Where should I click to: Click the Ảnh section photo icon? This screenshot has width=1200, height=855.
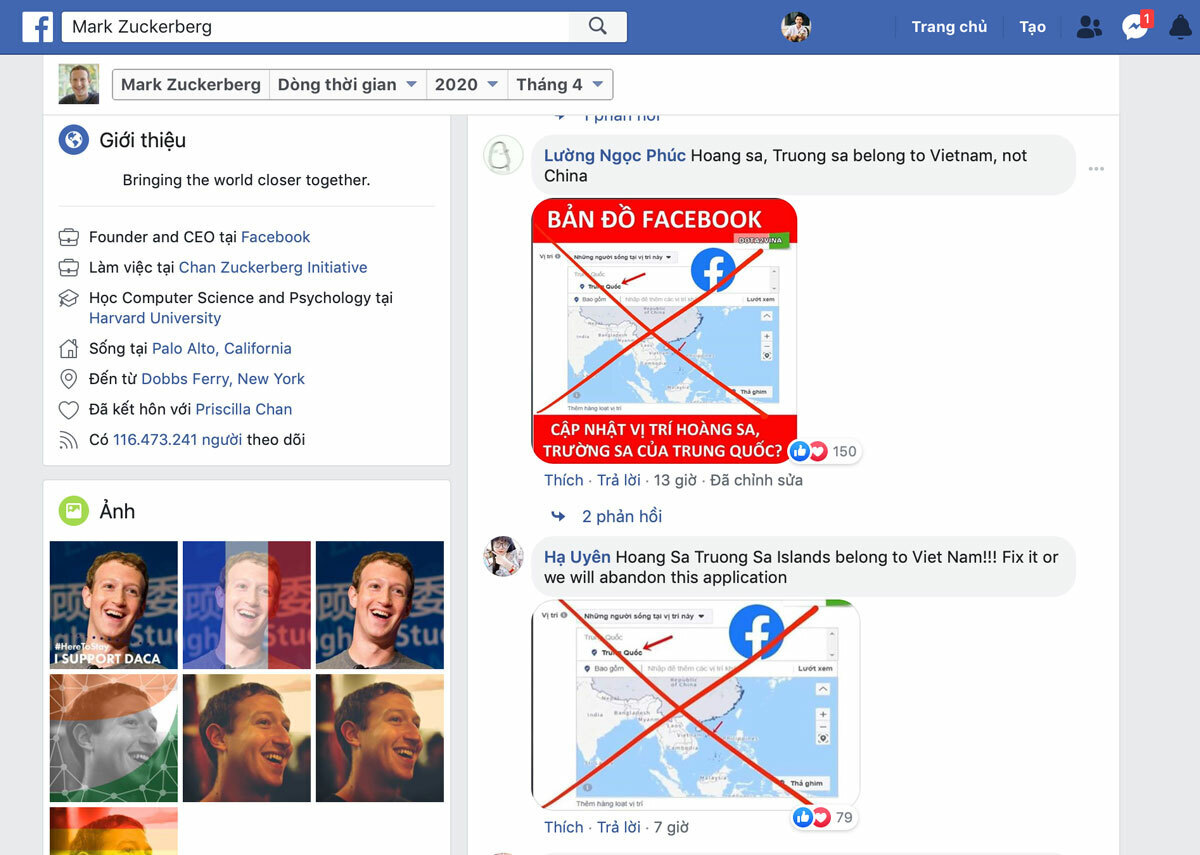pyautogui.click(x=74, y=511)
